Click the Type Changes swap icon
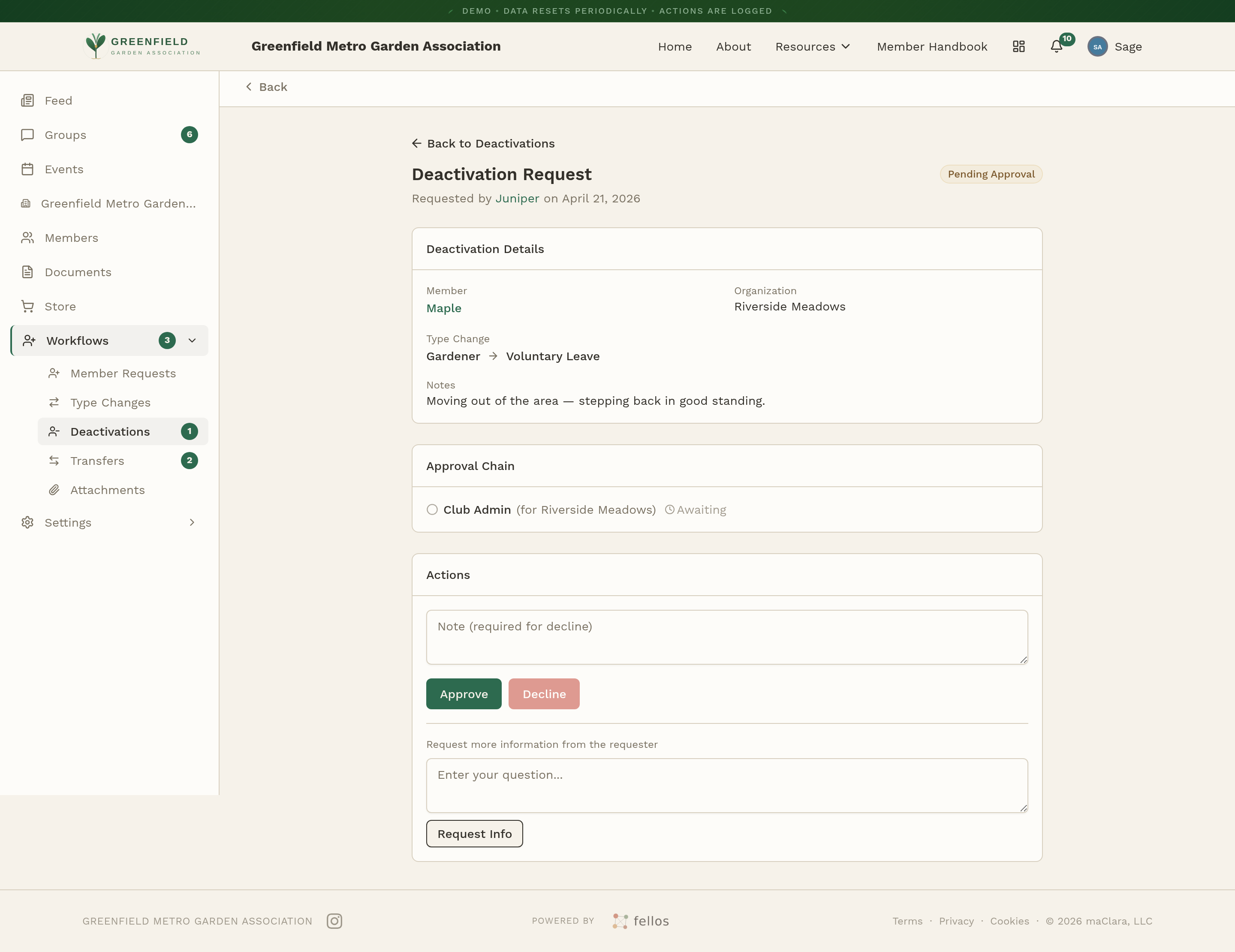The height and width of the screenshot is (952, 1235). (x=54, y=403)
